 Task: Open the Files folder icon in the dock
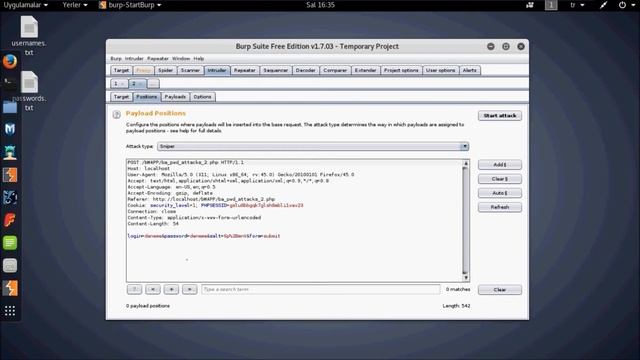(x=10, y=107)
